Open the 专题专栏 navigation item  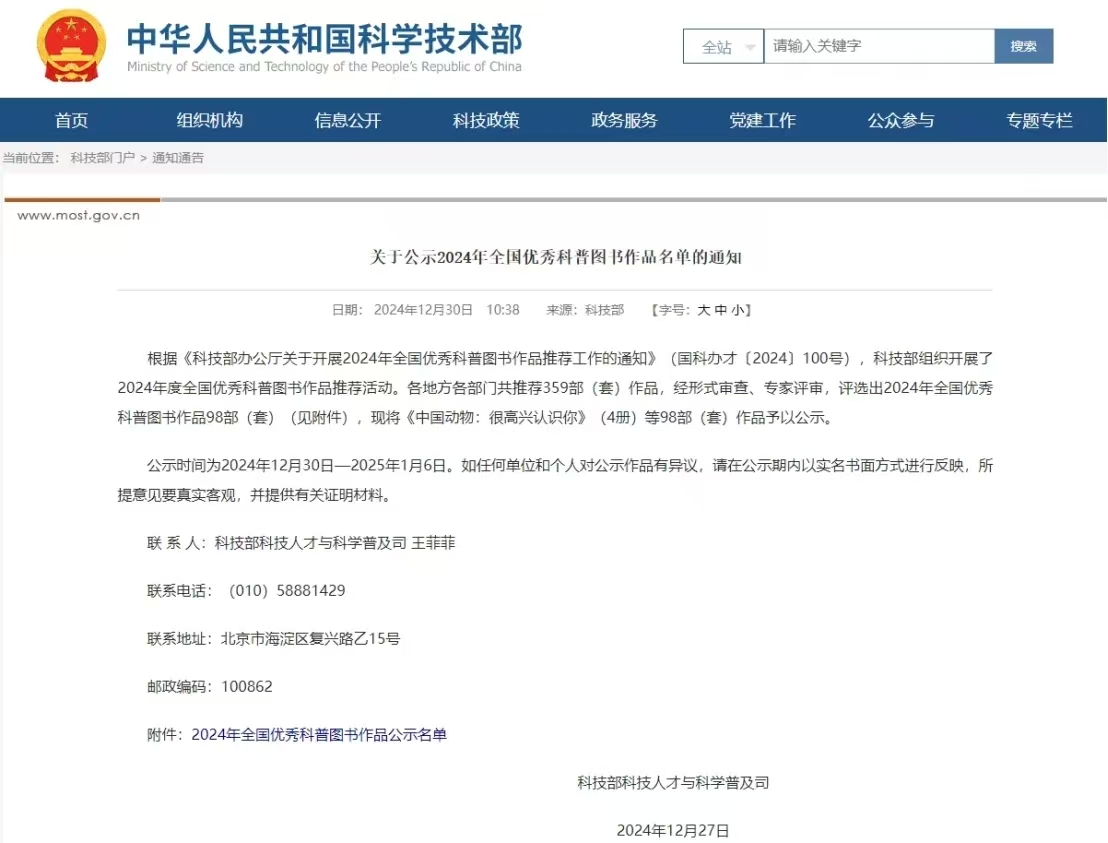(1039, 121)
